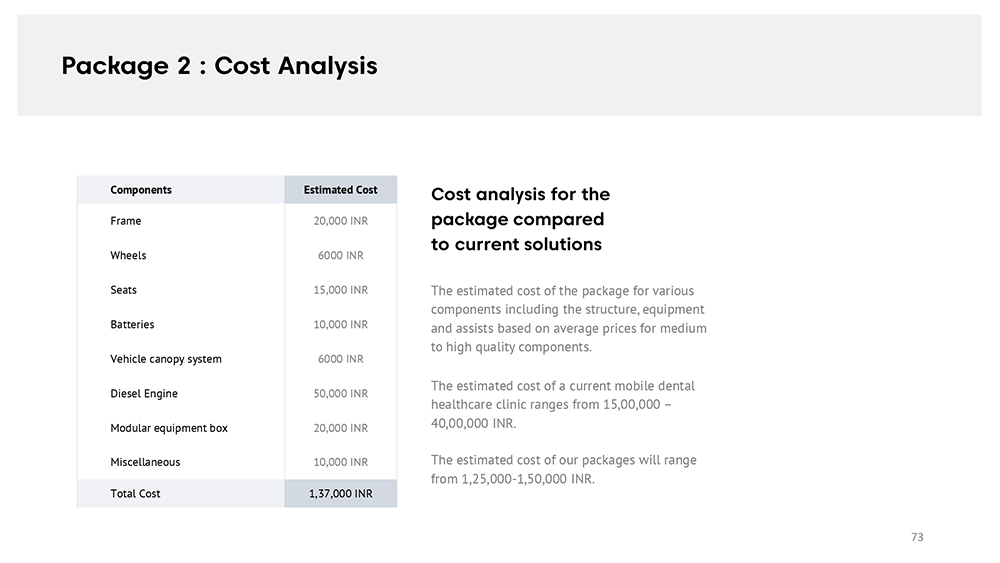Select the paragraph about medium to high quality components

pos(568,319)
